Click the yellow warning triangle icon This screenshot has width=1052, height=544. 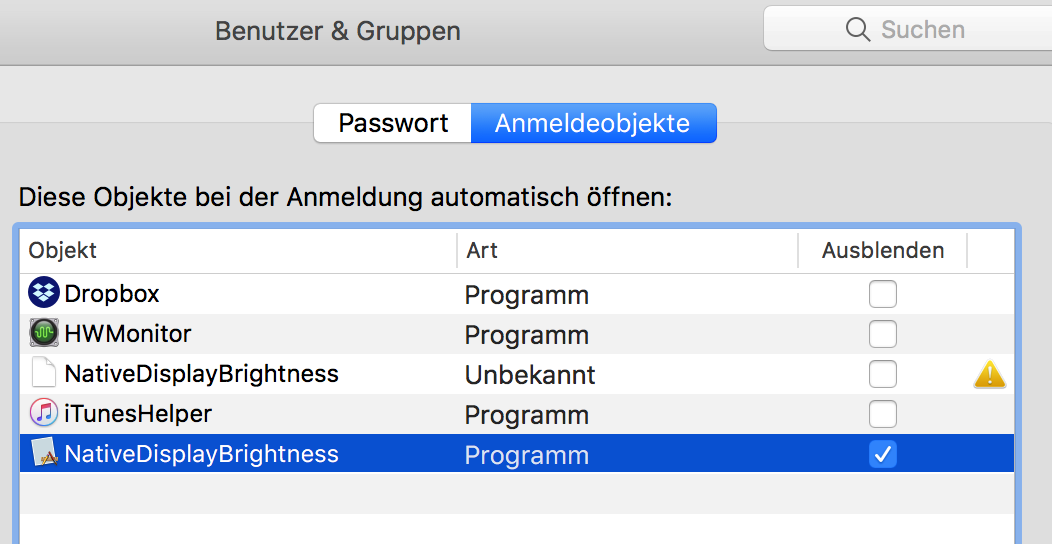990,374
